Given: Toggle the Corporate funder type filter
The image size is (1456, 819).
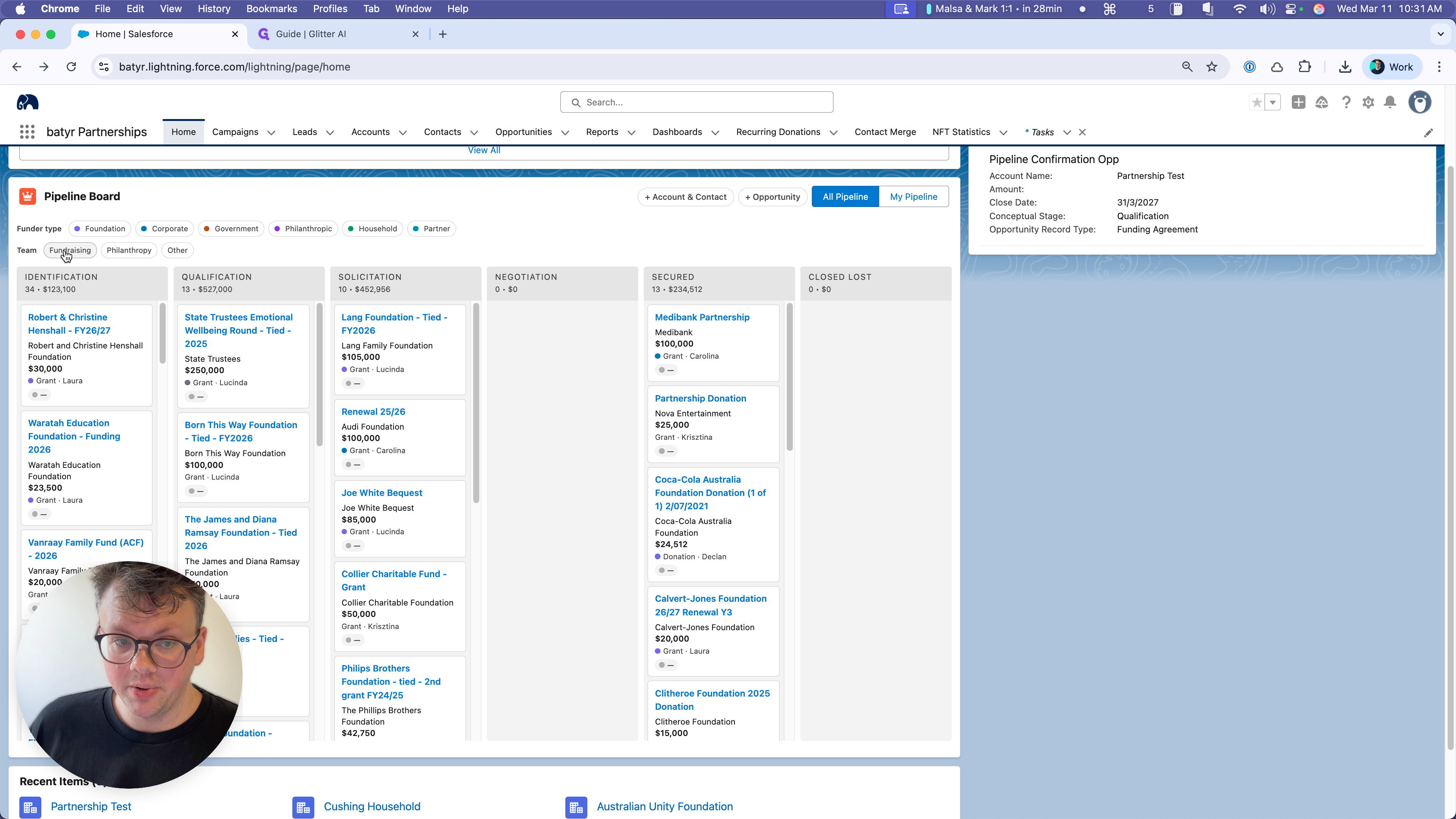Looking at the screenshot, I should pos(165,229).
